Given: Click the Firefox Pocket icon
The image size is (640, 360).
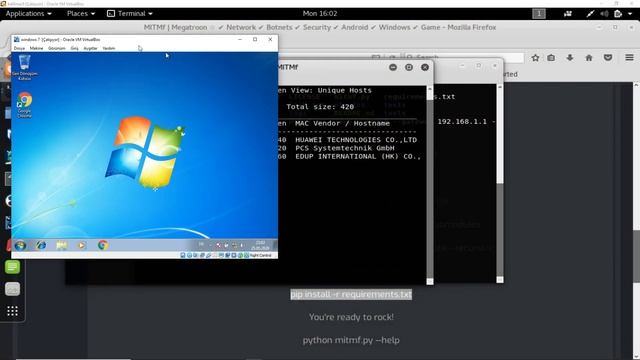Looking at the screenshot, I should click(x=608, y=58).
